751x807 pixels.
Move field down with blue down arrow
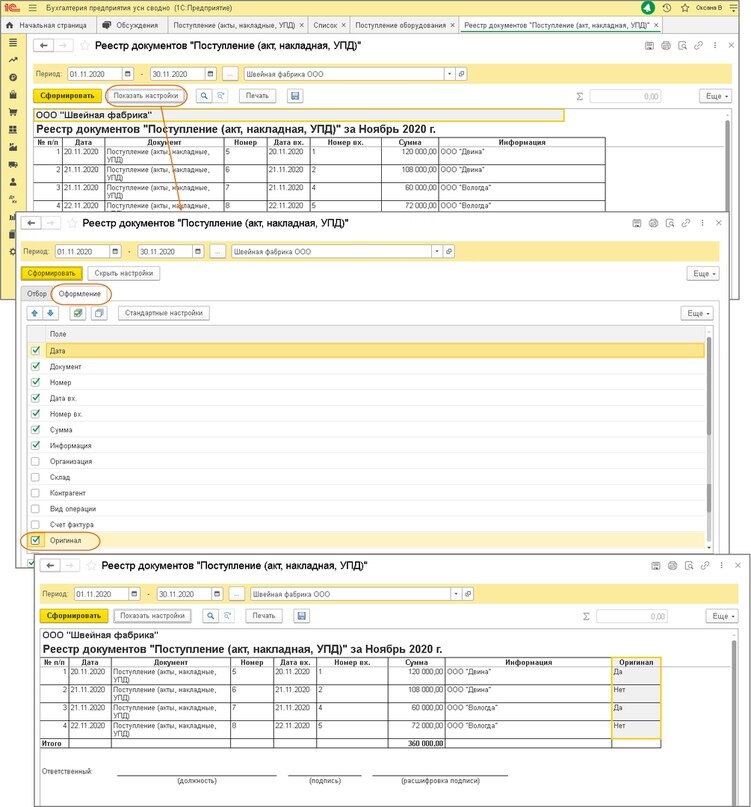coord(50,313)
